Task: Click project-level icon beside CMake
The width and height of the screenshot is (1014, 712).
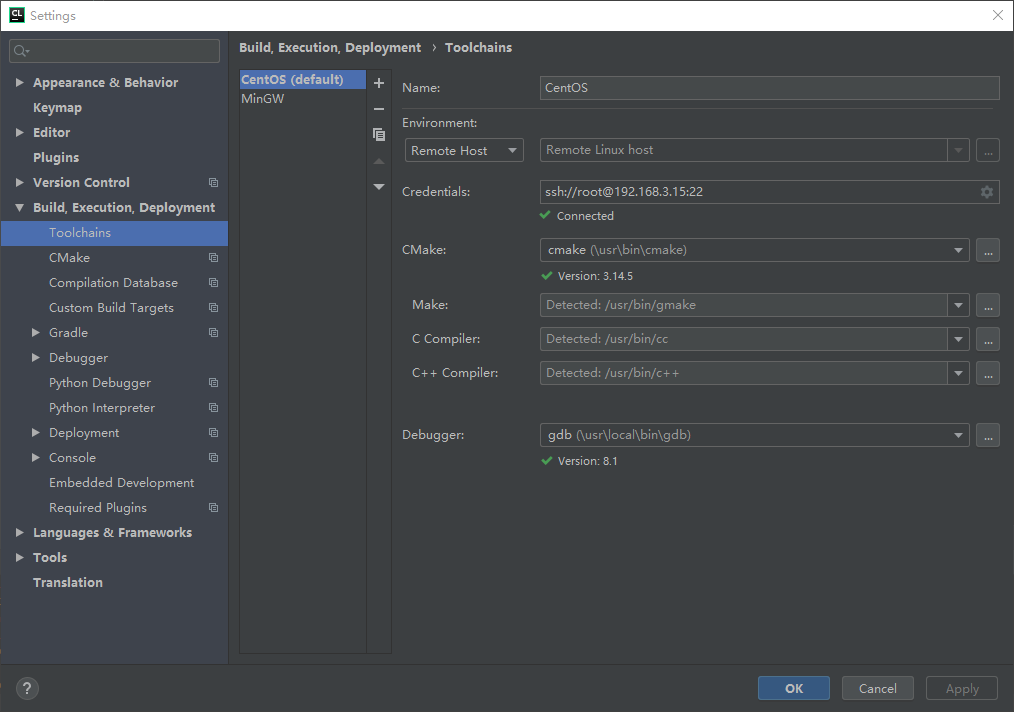Action: pyautogui.click(x=213, y=257)
